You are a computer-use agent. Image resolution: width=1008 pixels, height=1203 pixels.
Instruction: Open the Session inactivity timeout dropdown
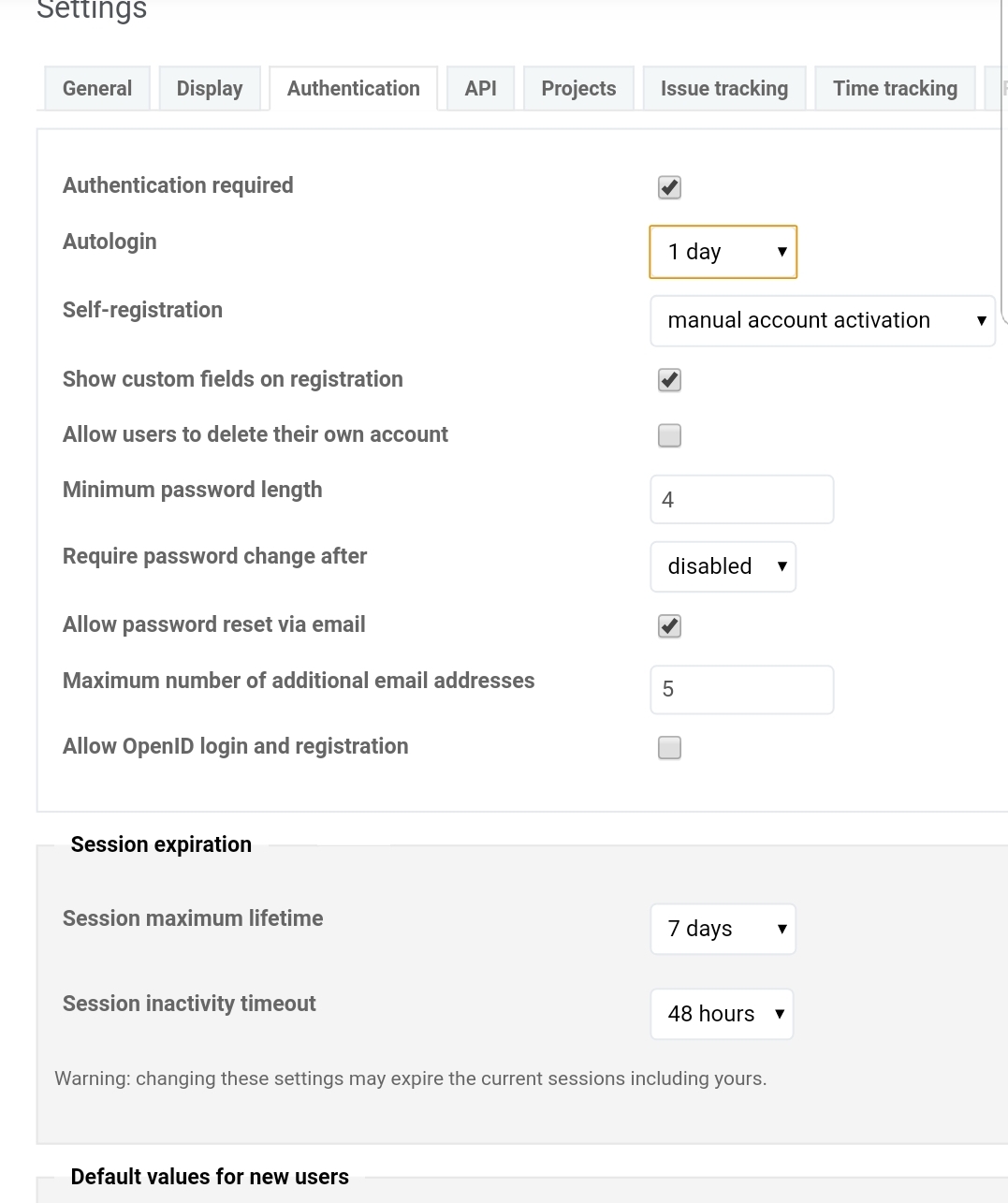(x=722, y=1014)
